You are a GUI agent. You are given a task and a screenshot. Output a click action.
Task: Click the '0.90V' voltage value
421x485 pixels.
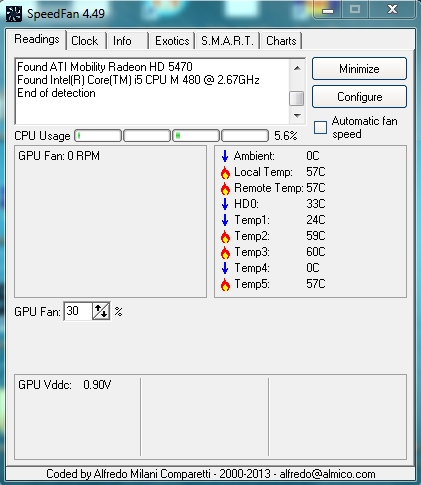pyautogui.click(x=97, y=385)
